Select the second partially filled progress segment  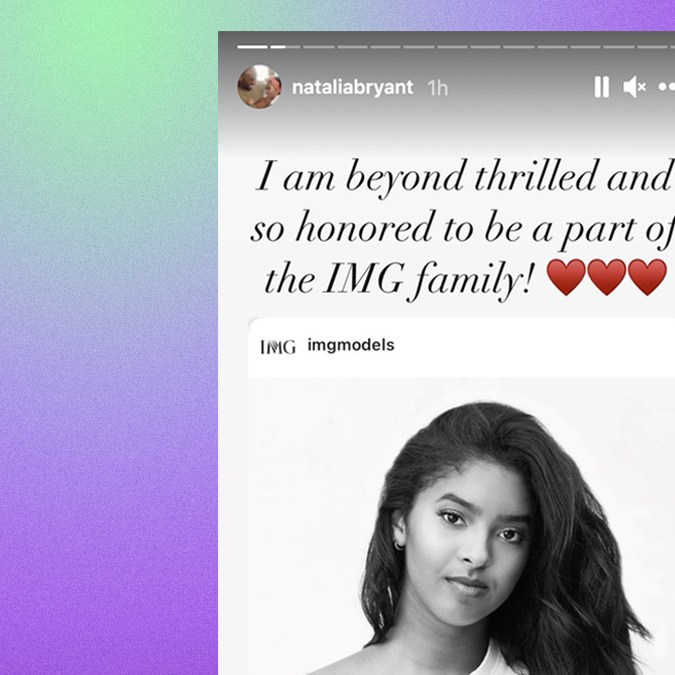(x=285, y=47)
